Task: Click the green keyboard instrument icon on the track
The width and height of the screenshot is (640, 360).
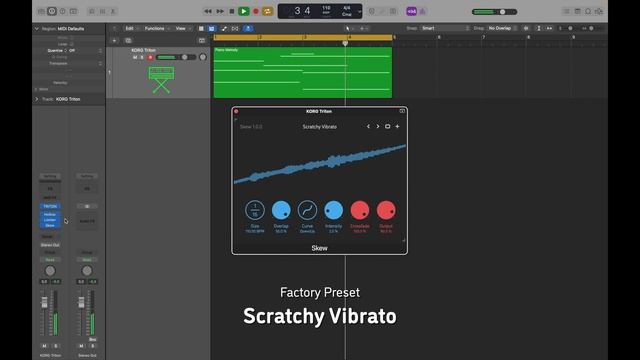Action: click(x=161, y=80)
